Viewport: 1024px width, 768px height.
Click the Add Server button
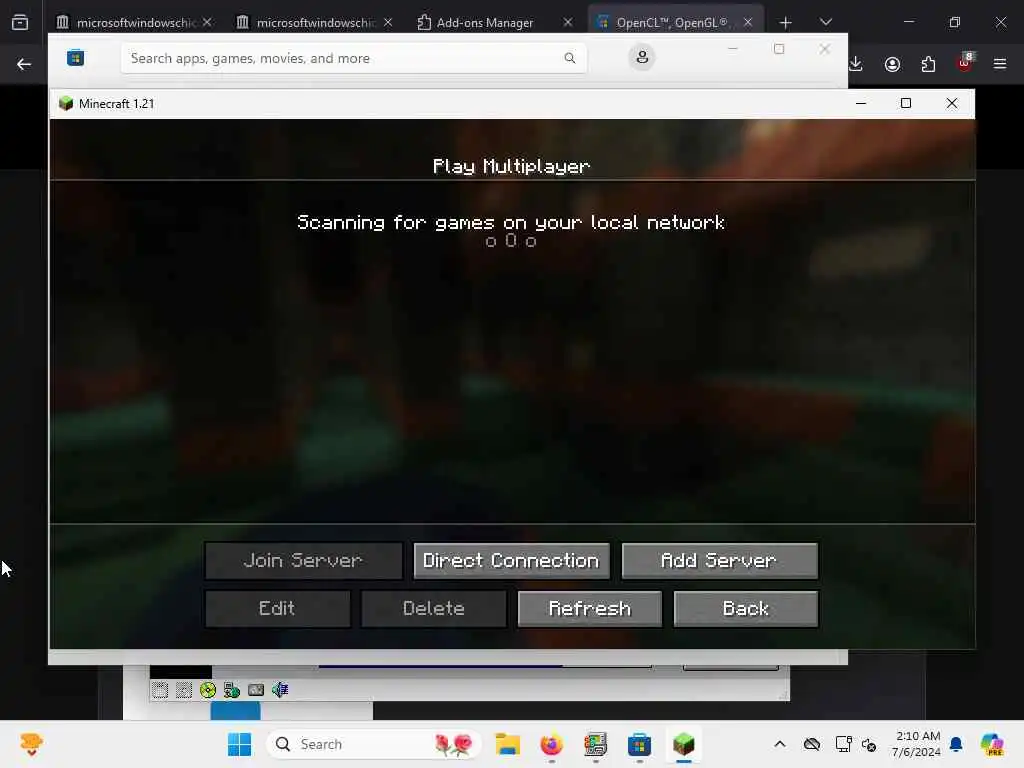point(719,560)
